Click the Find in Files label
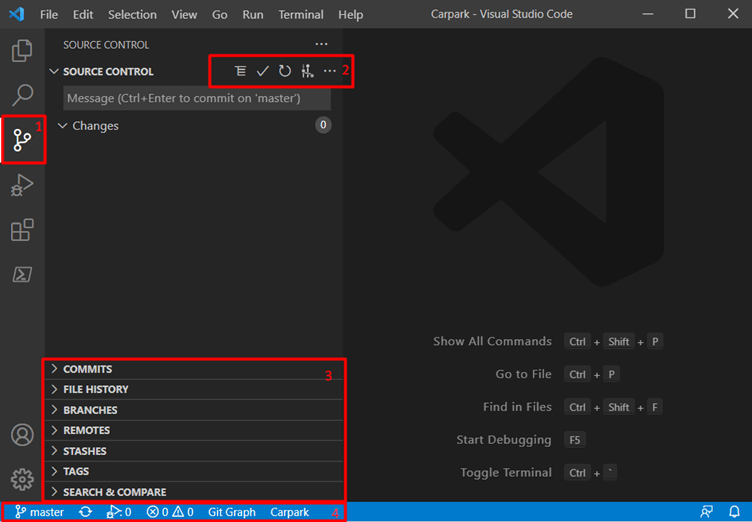This screenshot has width=752, height=522. pos(517,407)
